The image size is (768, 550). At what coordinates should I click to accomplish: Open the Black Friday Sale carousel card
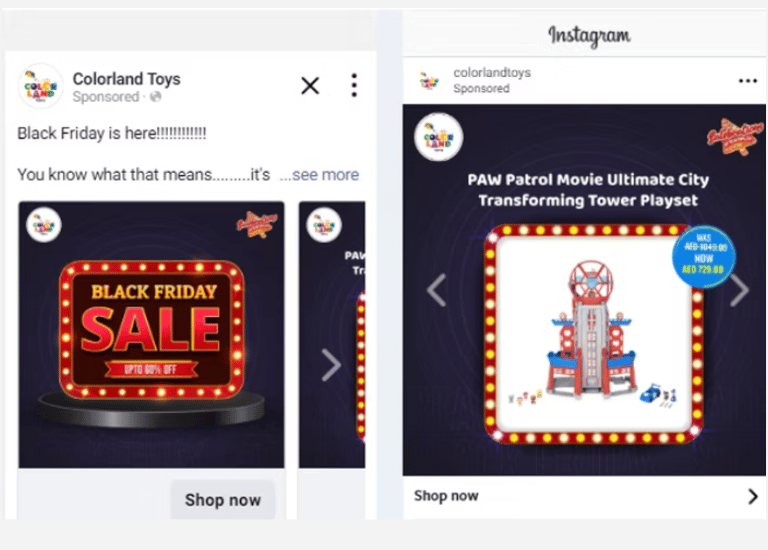pyautogui.click(x=151, y=335)
